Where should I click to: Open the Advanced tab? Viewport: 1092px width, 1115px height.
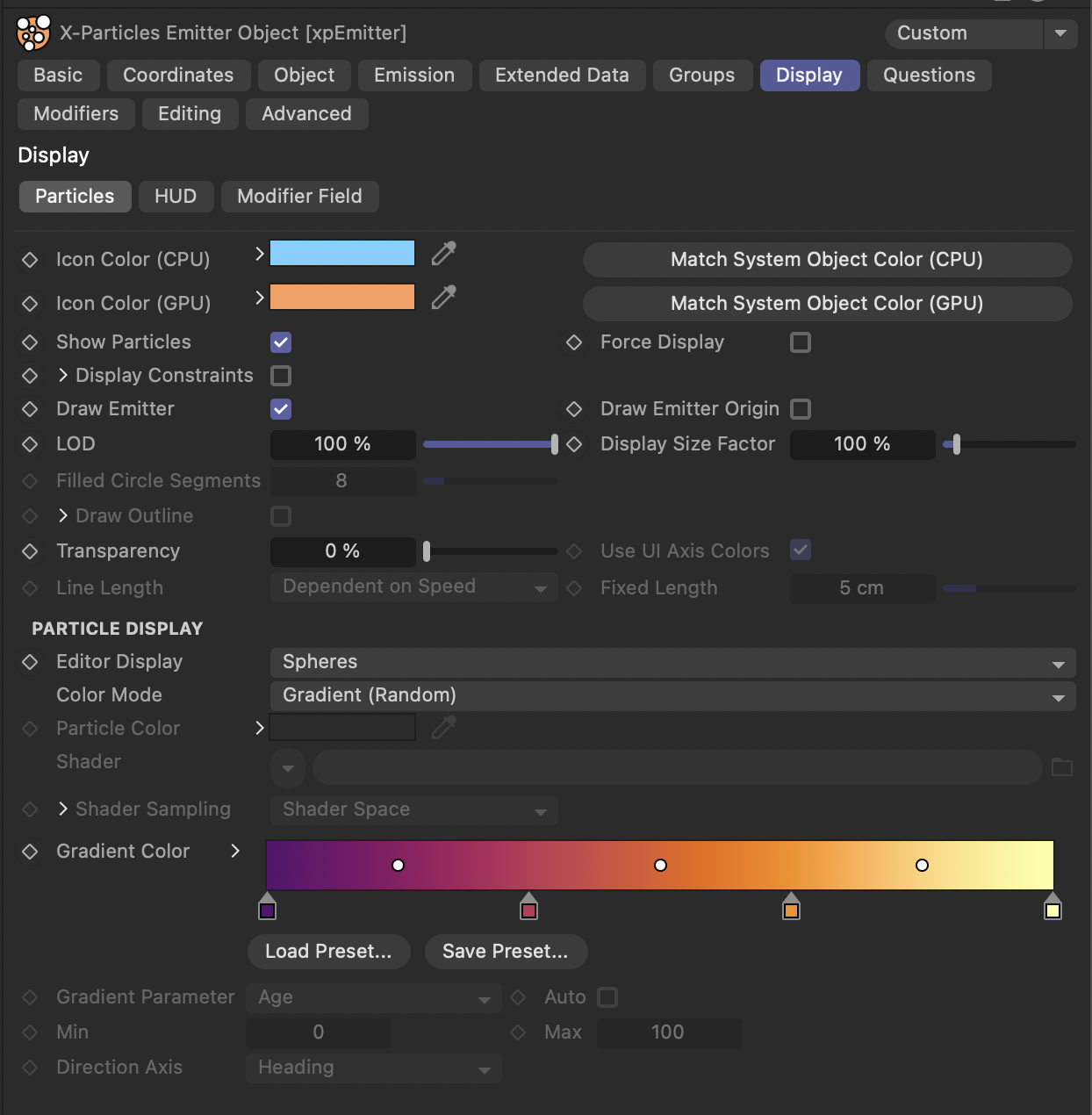(306, 114)
